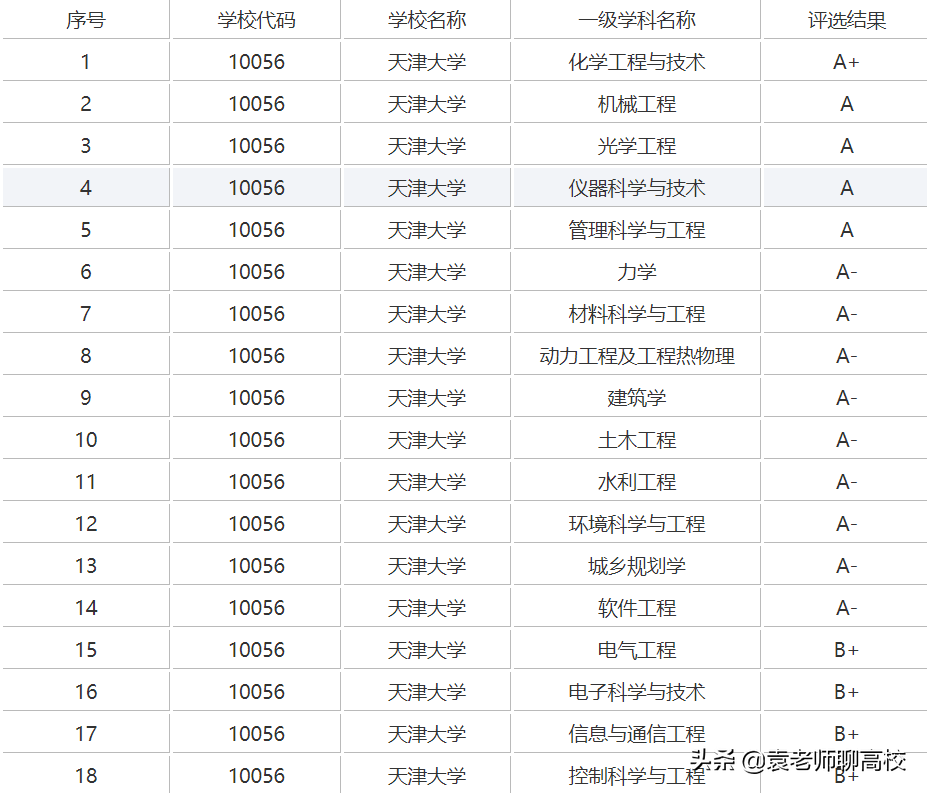Click the A- rating beside 土木工程
The width and height of the screenshot is (927, 793).
tap(845, 439)
